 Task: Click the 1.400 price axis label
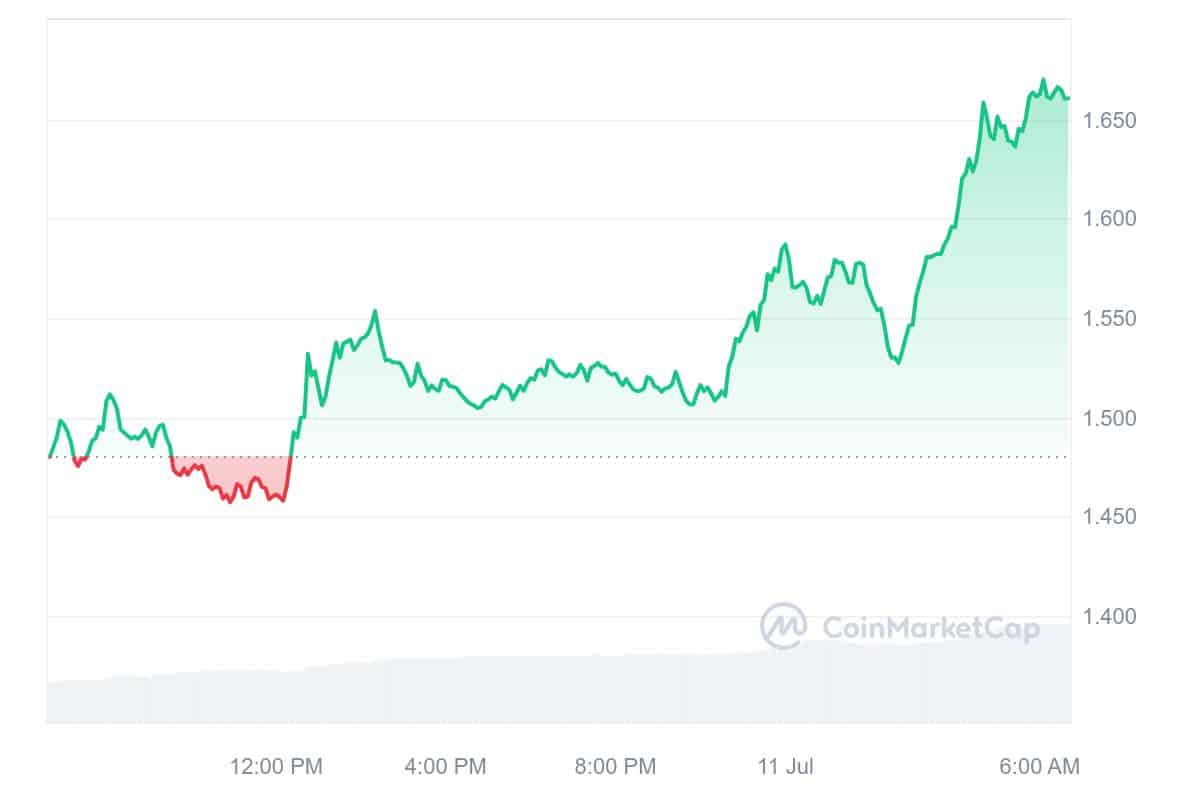pos(1109,616)
